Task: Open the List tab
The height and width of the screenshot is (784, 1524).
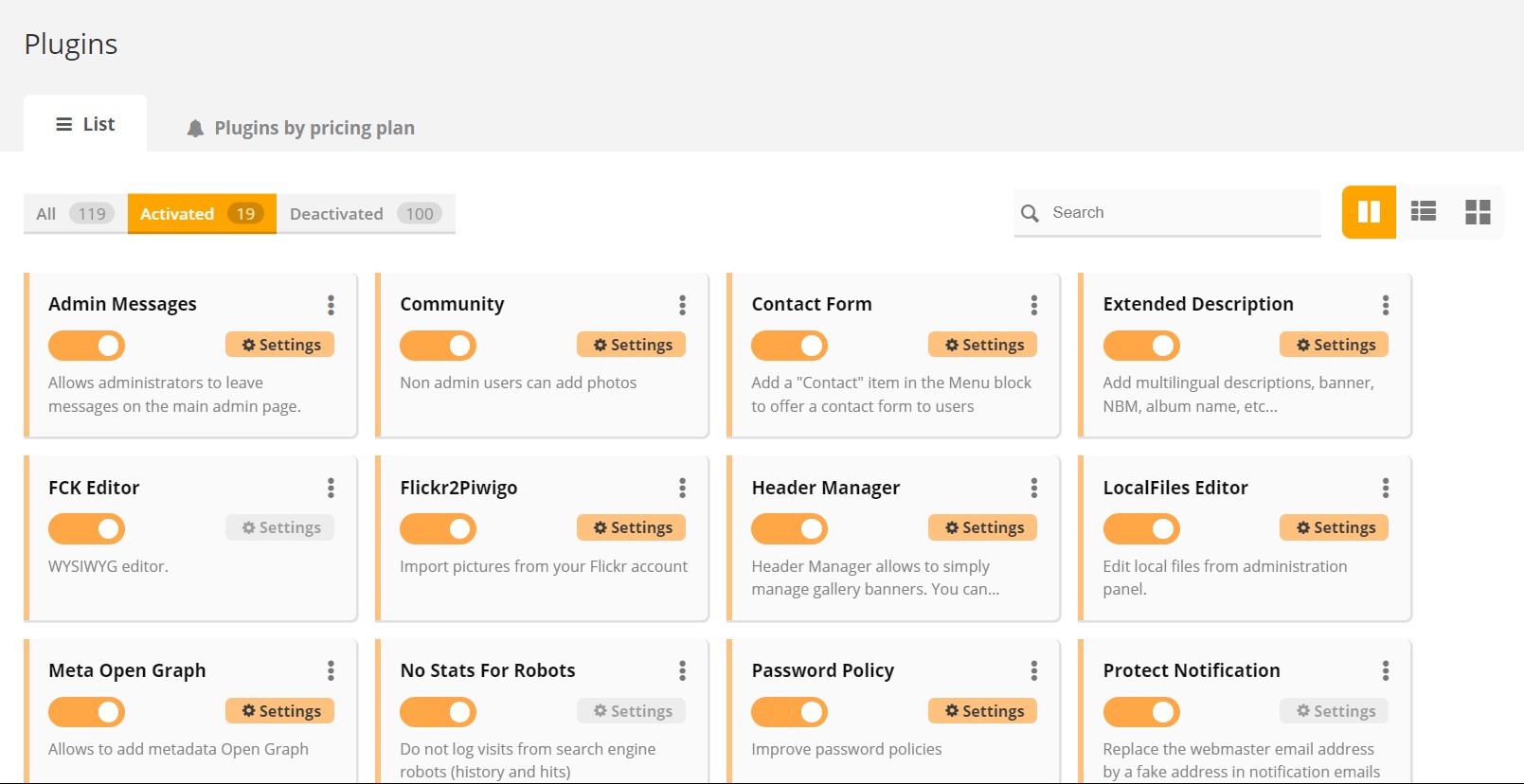Action: point(85,124)
